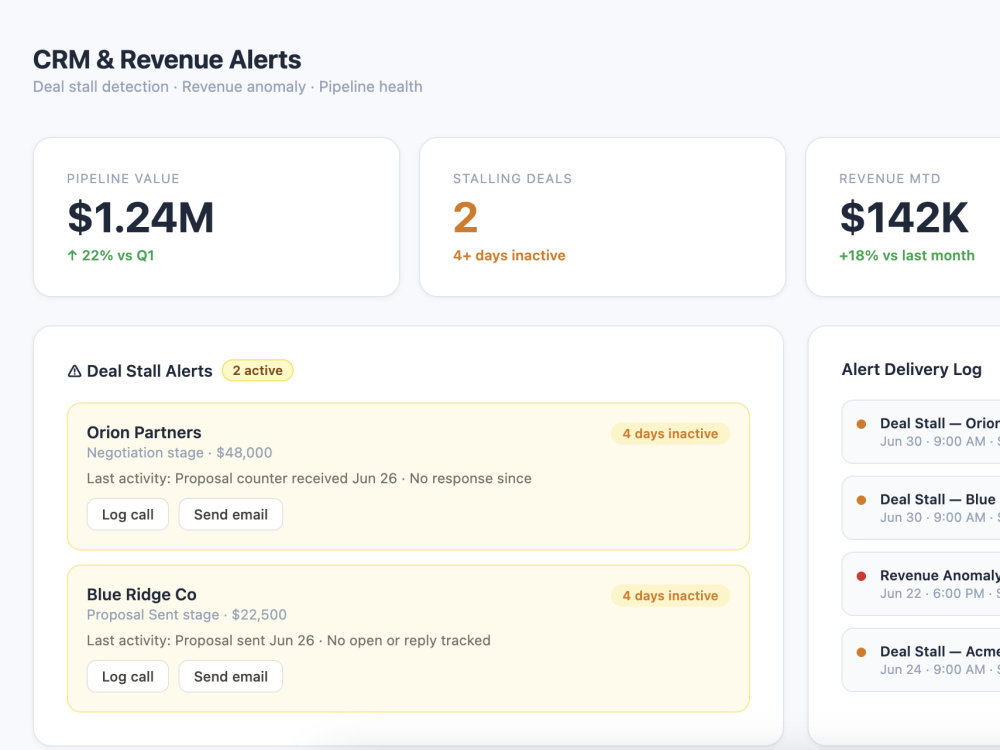
Task: Click the green up arrow next to 22% vs Q1
Action: 72,256
